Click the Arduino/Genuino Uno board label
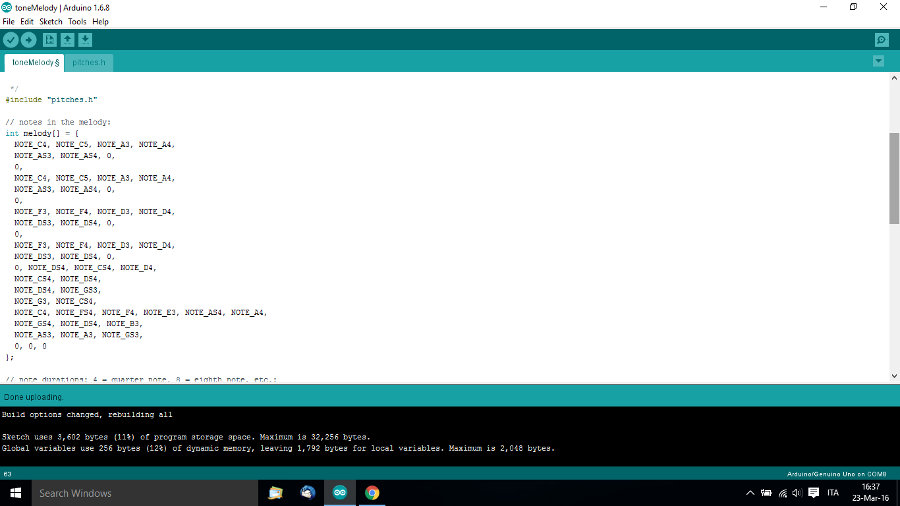 [x=837, y=474]
